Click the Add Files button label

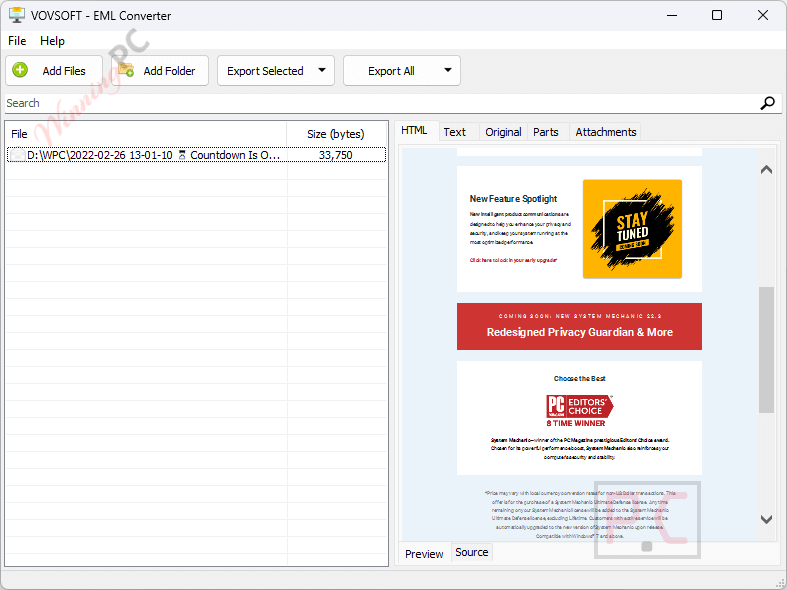point(64,71)
